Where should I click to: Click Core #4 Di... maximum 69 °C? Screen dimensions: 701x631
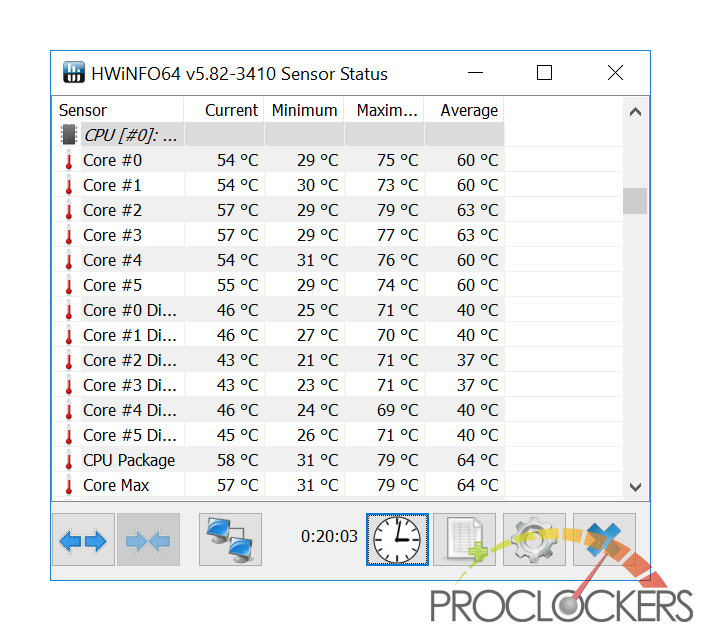click(x=397, y=410)
